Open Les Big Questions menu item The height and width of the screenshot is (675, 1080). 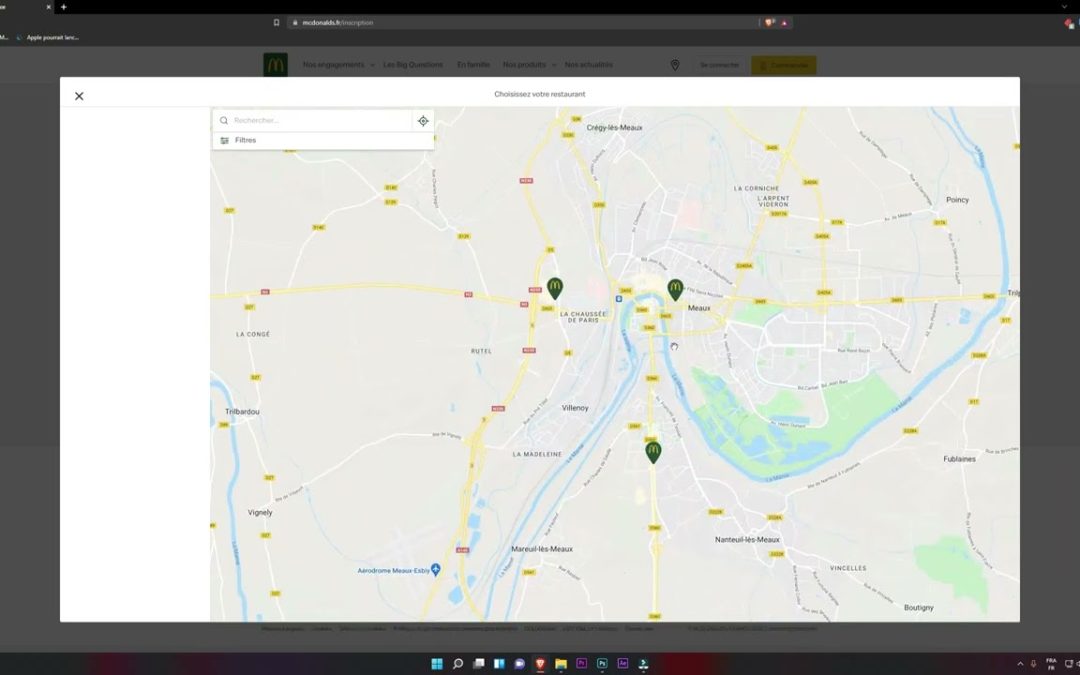coord(413,65)
